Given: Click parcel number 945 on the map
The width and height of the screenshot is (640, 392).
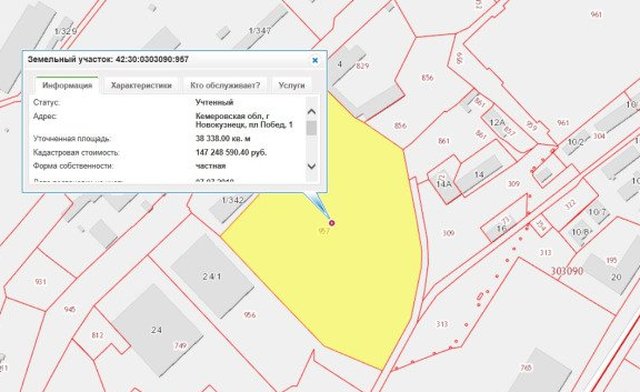Looking at the screenshot, I should [69, 309].
